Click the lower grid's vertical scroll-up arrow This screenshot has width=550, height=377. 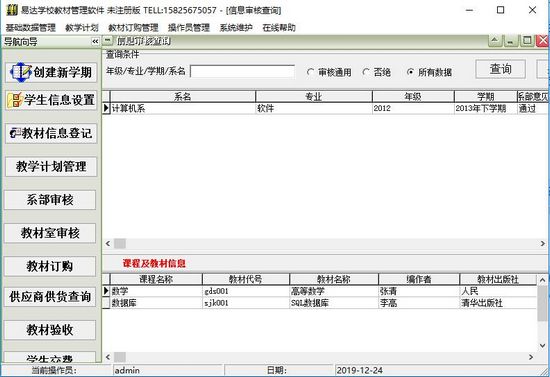click(x=542, y=280)
